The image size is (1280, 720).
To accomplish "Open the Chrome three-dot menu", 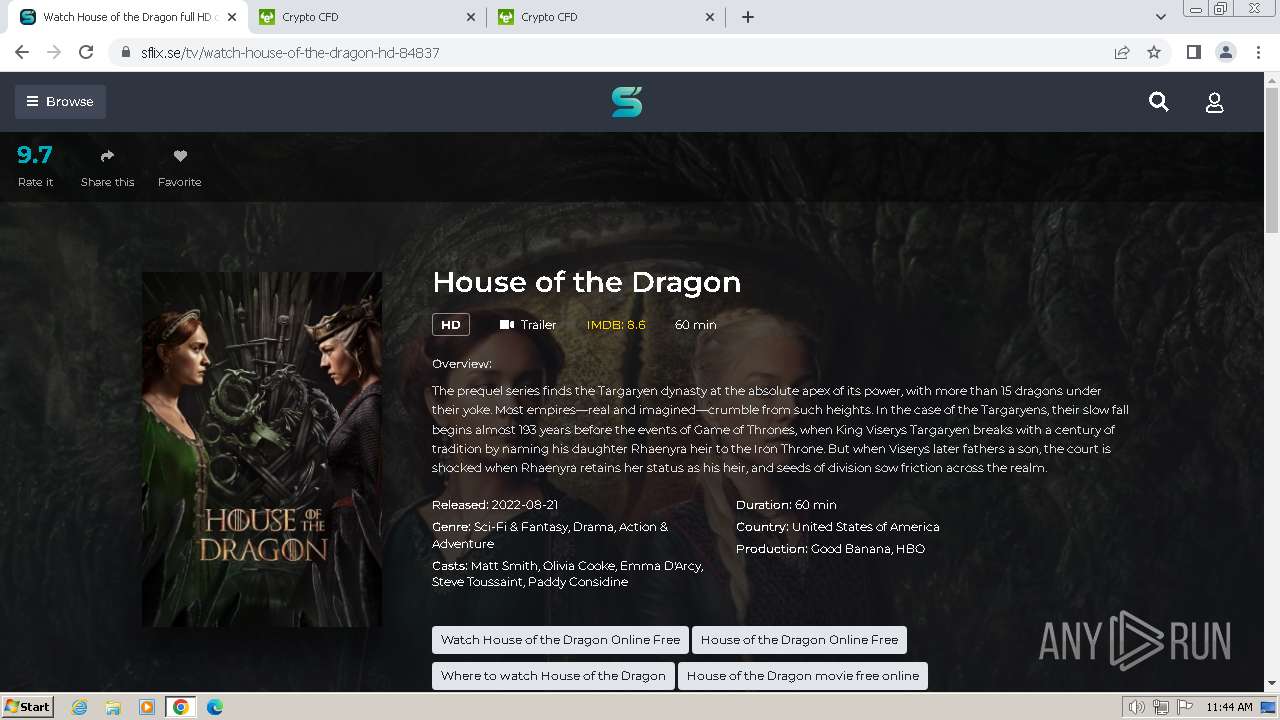I will click(x=1258, y=52).
